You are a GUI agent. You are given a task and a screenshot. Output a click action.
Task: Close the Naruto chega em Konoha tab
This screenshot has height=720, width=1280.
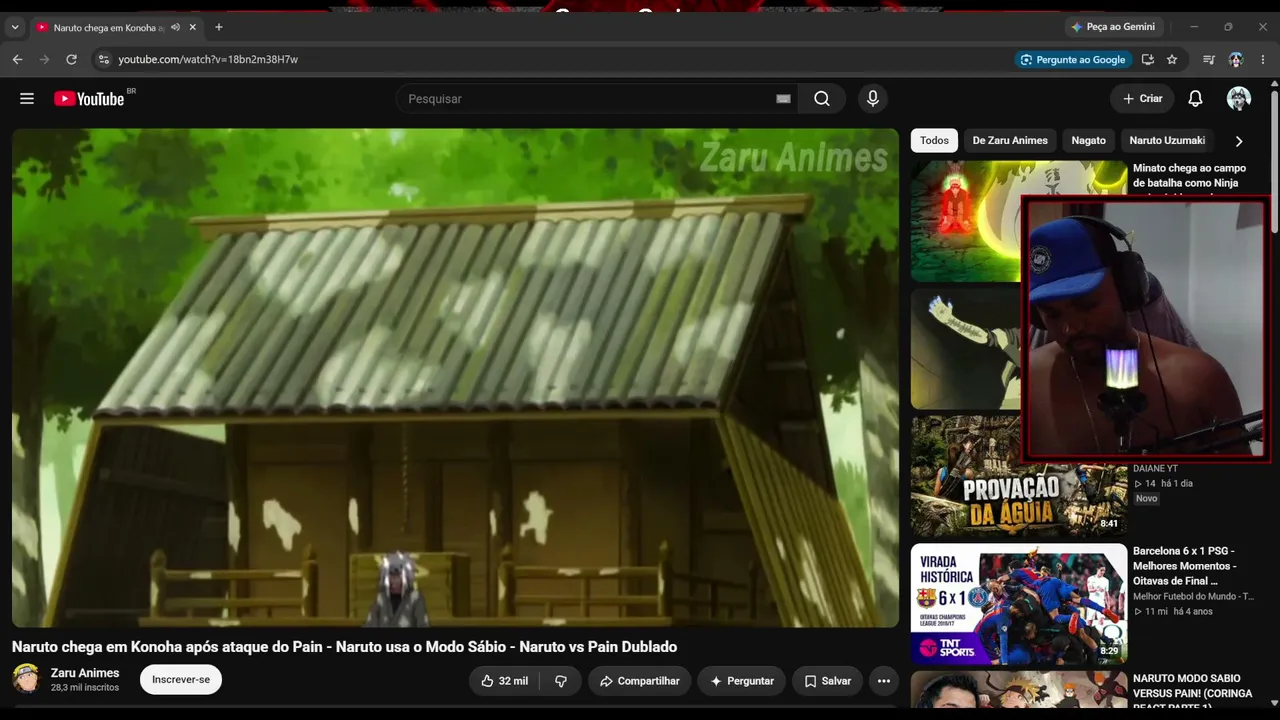pyautogui.click(x=193, y=27)
